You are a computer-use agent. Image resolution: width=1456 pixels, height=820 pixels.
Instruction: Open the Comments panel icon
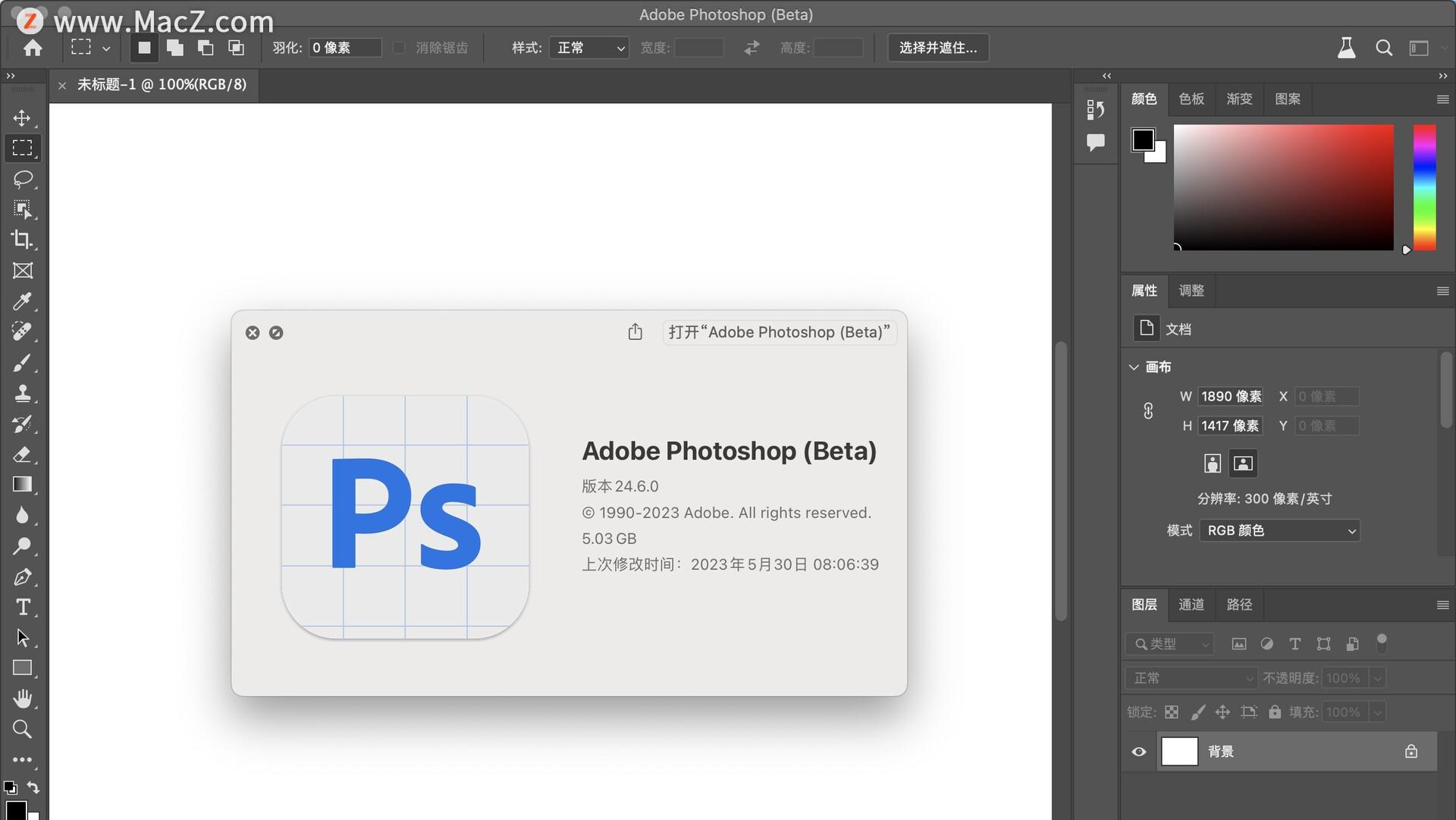(x=1095, y=142)
